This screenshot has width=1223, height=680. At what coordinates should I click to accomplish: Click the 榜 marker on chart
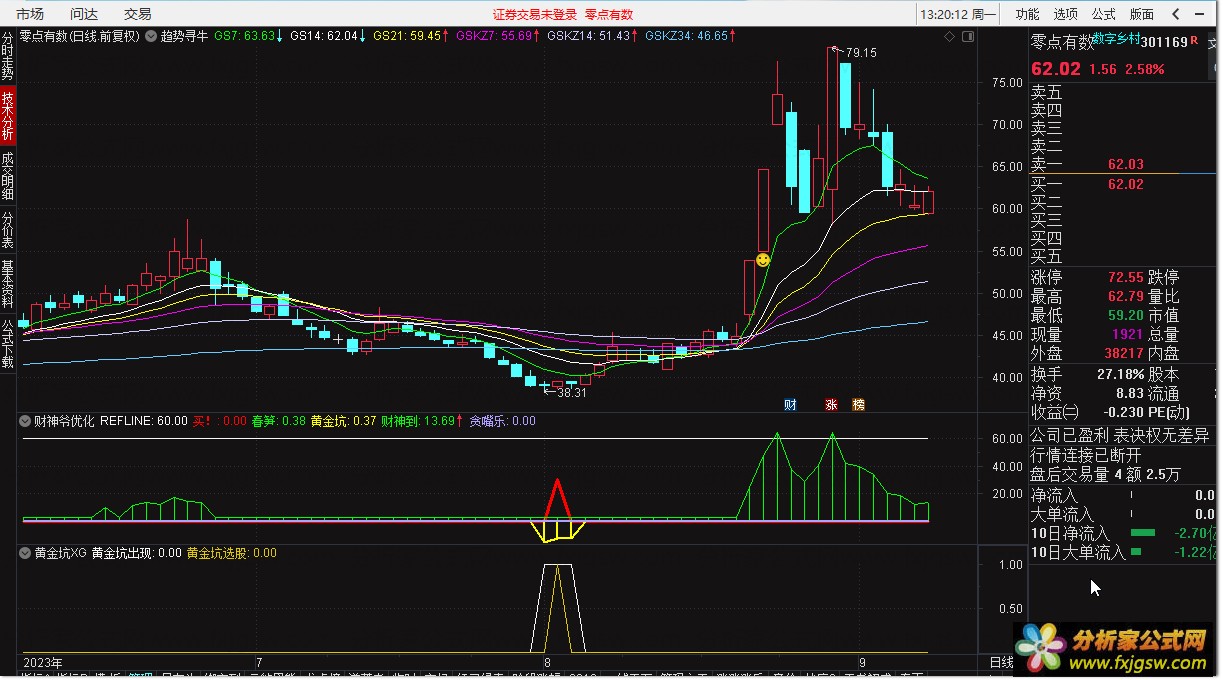coord(858,405)
